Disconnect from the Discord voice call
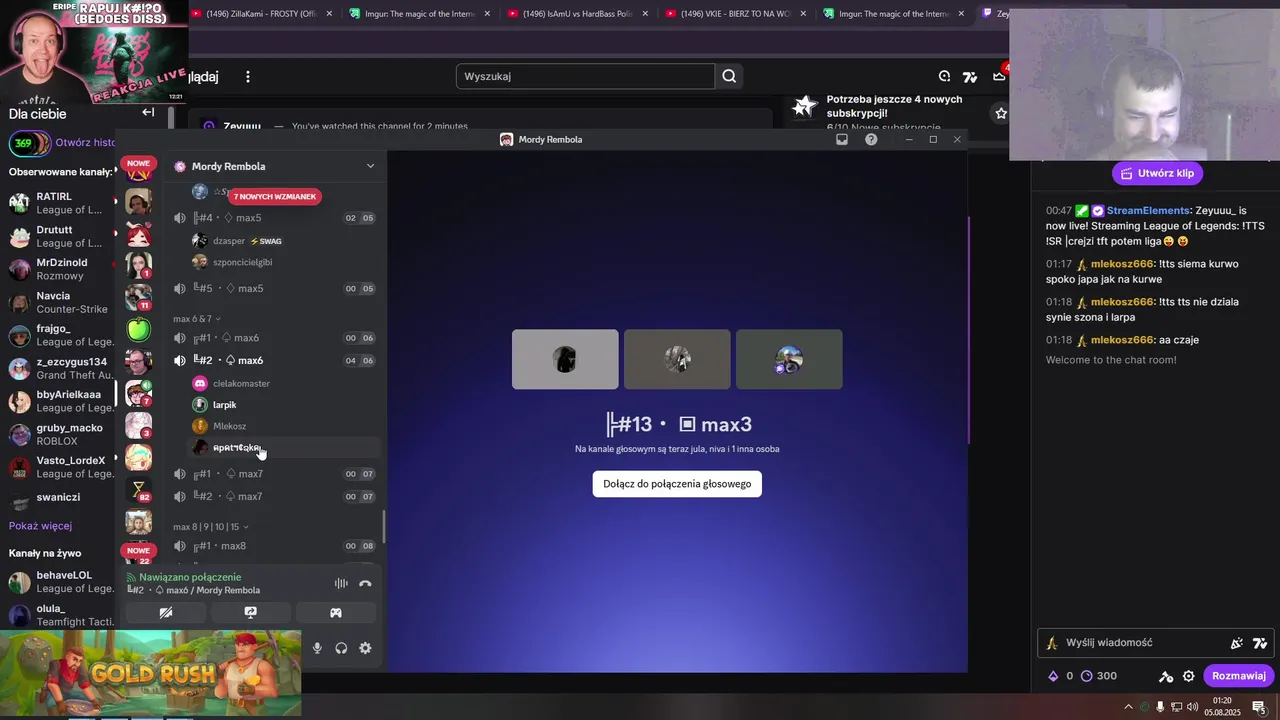This screenshot has width=1280, height=720. tap(365, 584)
